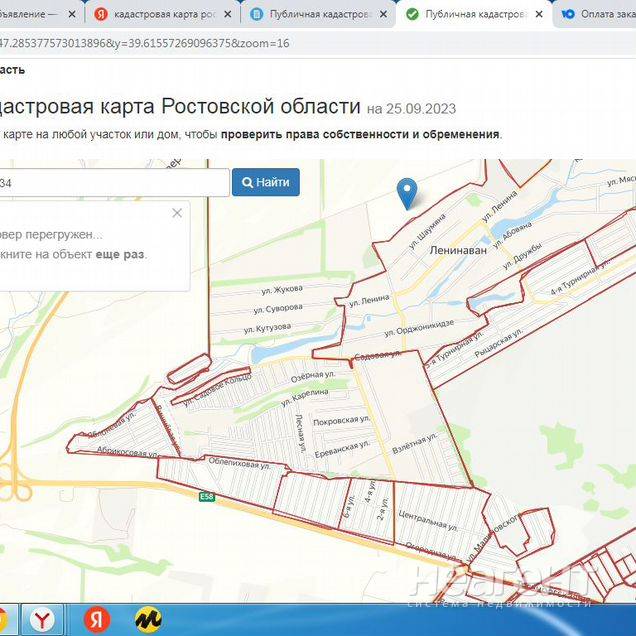The width and height of the screenshot is (636, 636).
Task: Click the blue location pin on the map
Action: point(406,192)
